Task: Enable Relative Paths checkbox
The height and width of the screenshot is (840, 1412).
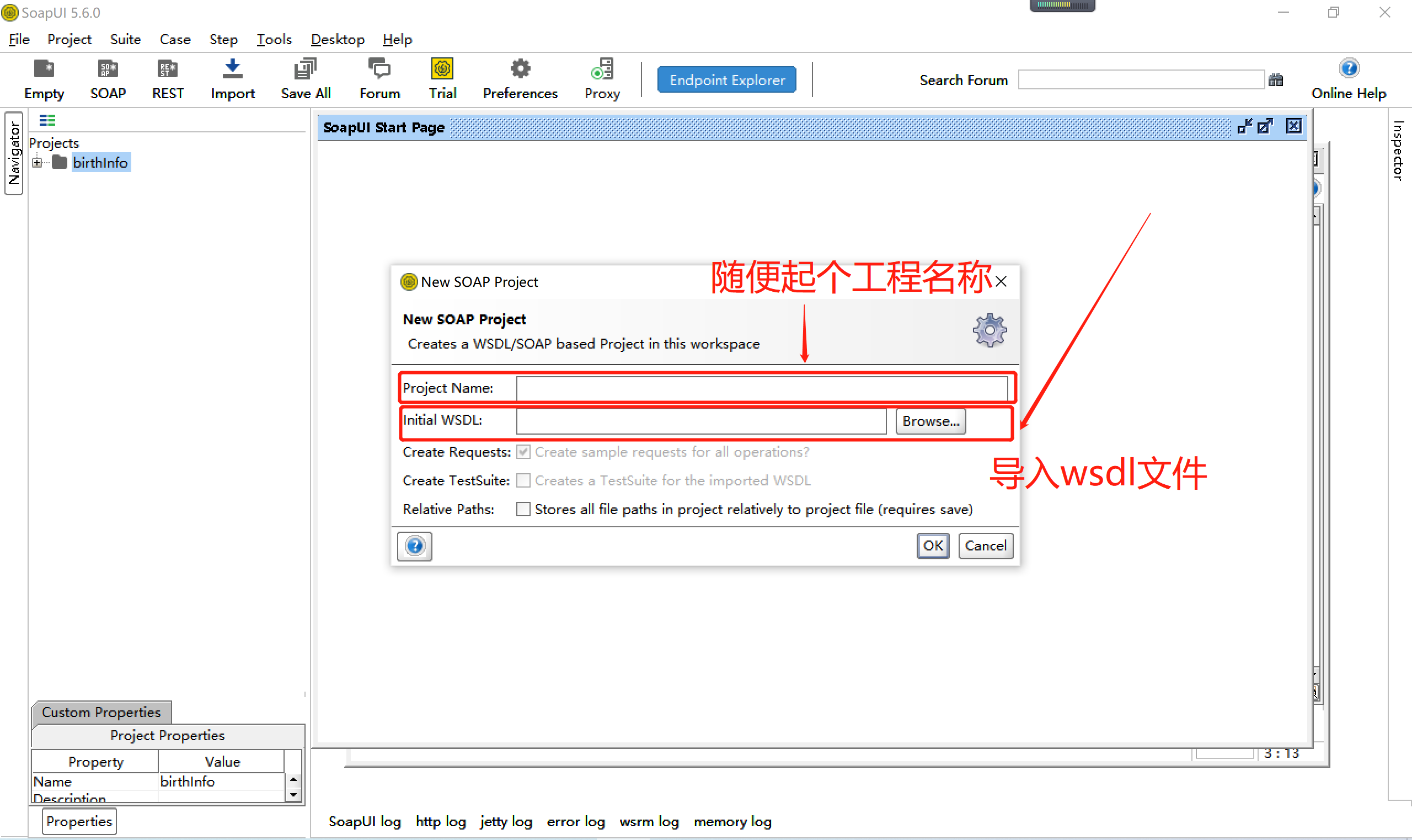Action: [x=523, y=509]
